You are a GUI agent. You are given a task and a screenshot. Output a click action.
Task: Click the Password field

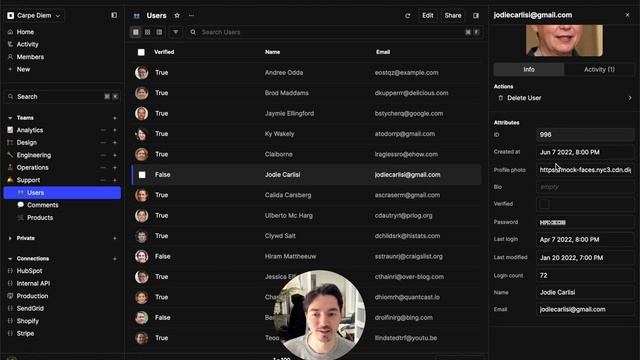585,222
